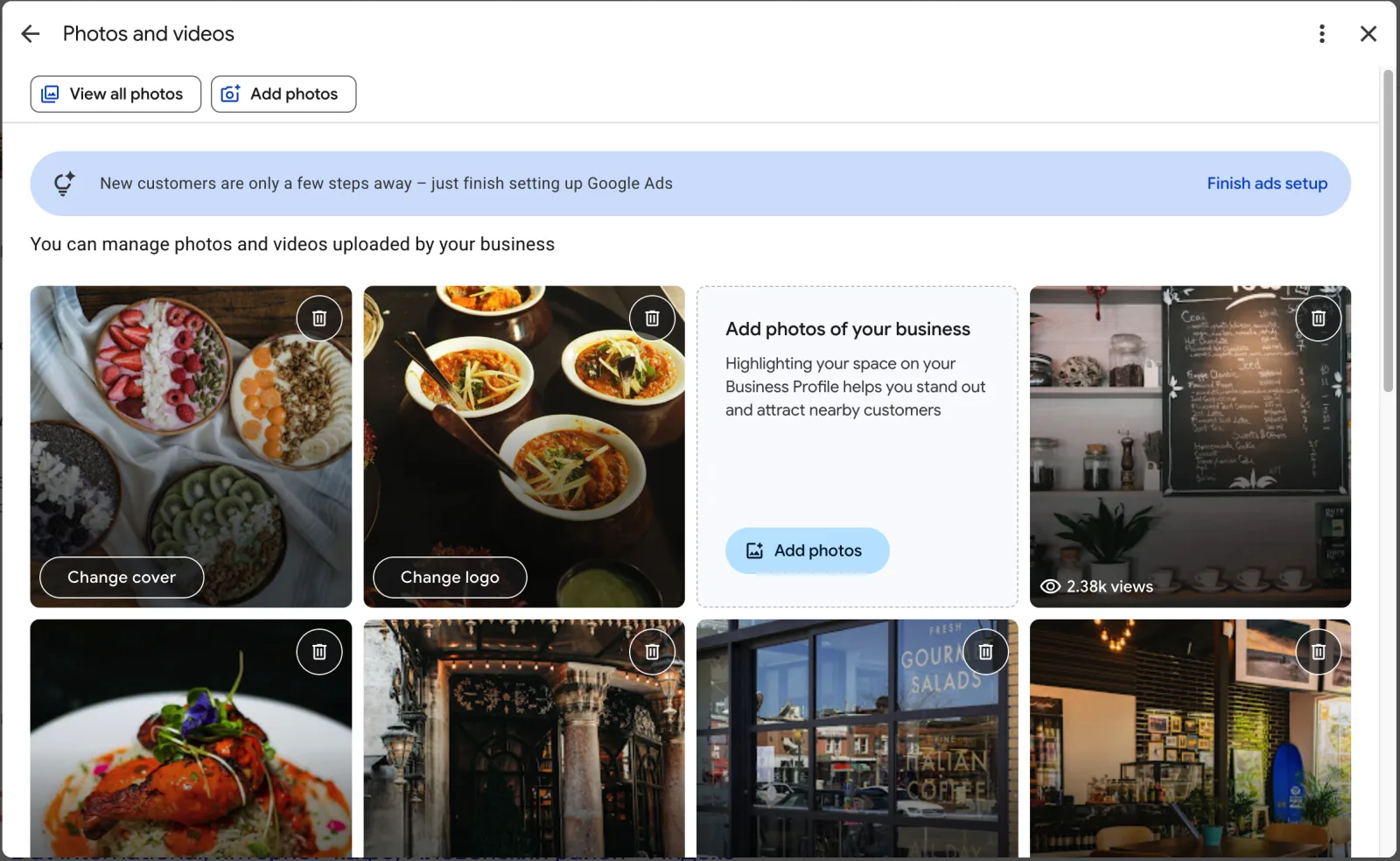Click the 'Photos and videos' title
This screenshot has height=861, width=1400.
point(149,33)
